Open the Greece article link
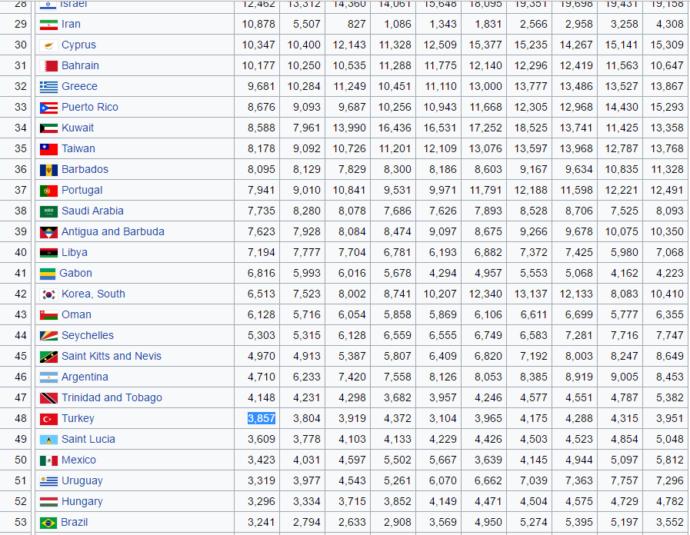 79,86
